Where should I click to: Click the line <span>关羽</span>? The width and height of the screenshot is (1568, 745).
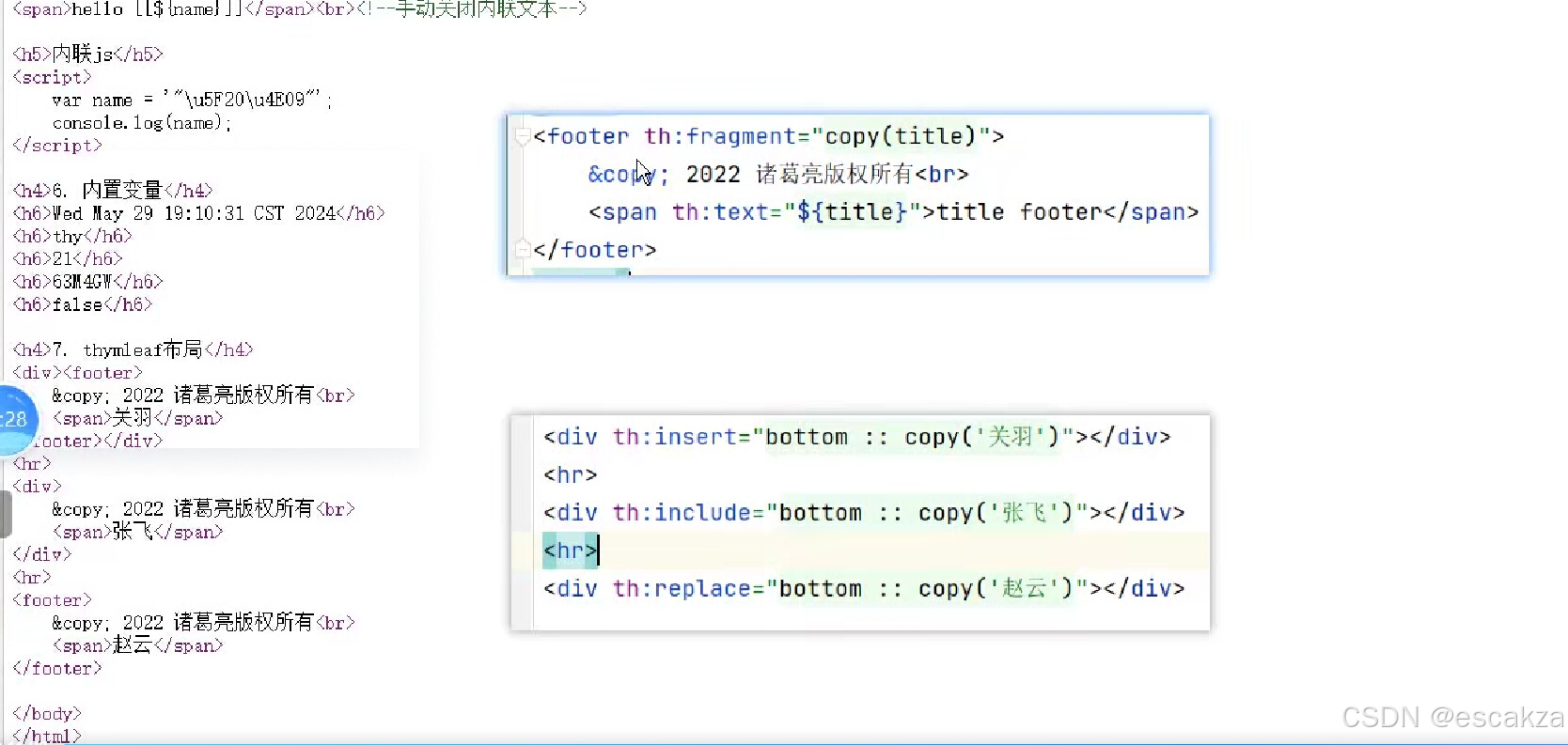coord(137,418)
